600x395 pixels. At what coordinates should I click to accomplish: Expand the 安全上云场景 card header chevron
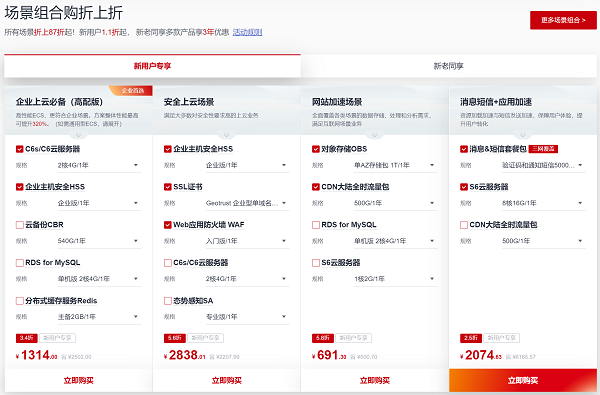(227, 135)
